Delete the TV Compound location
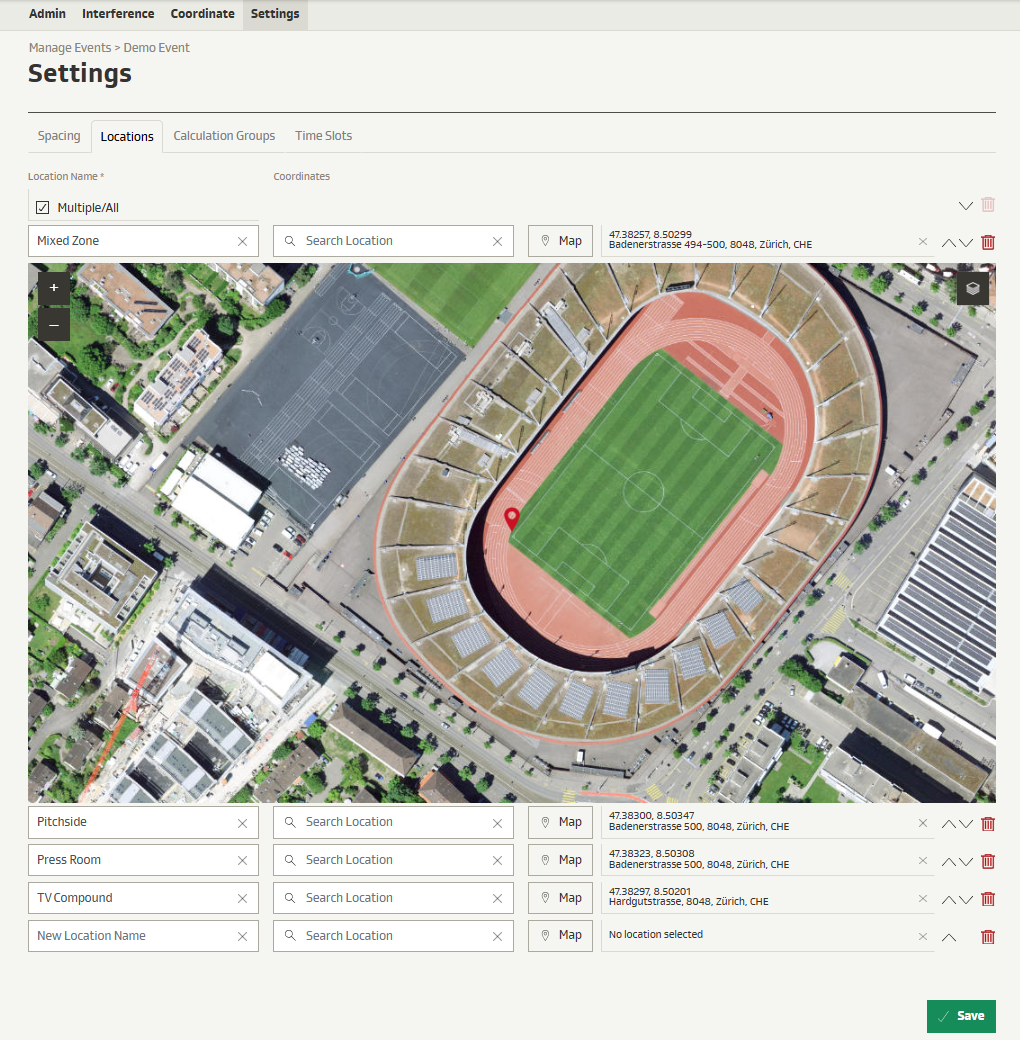Screen dimensions: 1020x1040 (x=988, y=899)
